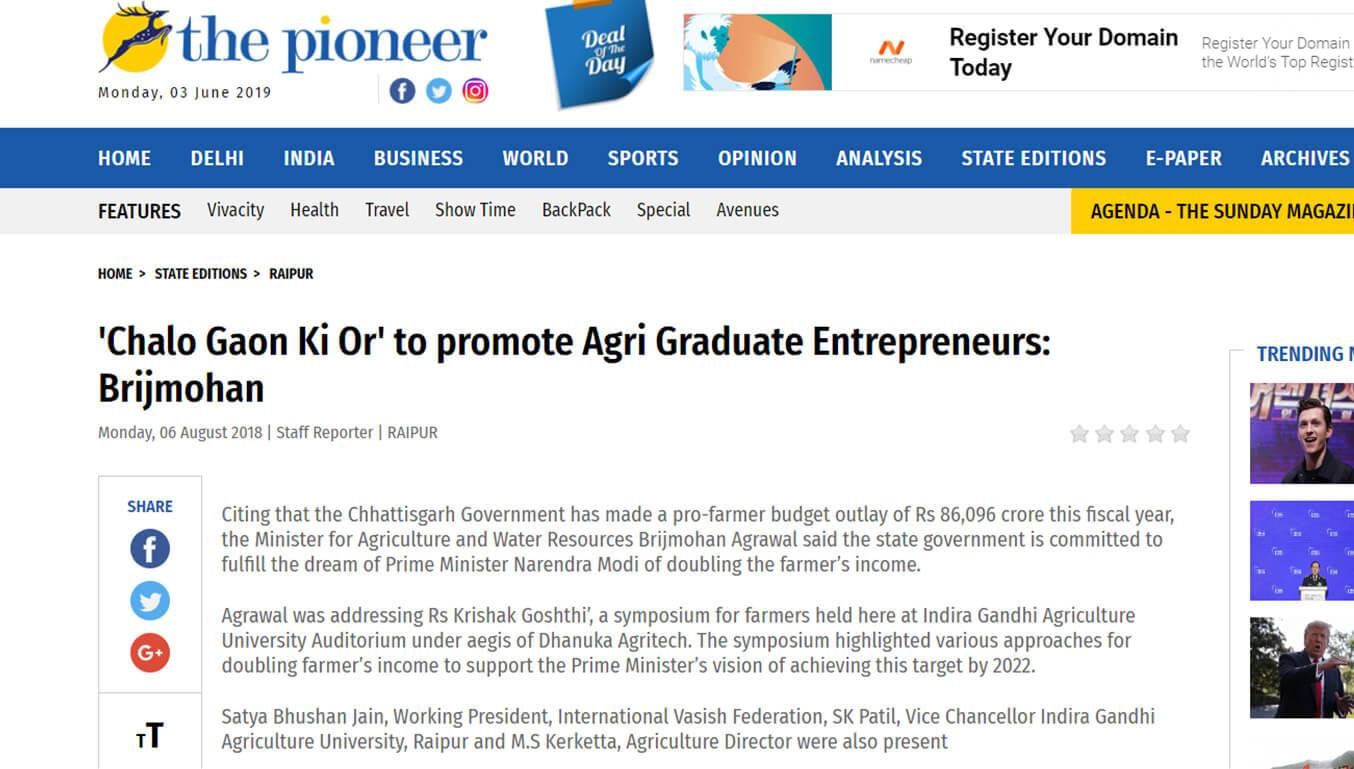Image resolution: width=1354 pixels, height=769 pixels.
Task: Share article via Facebook icon in Share box
Action: click(x=150, y=549)
